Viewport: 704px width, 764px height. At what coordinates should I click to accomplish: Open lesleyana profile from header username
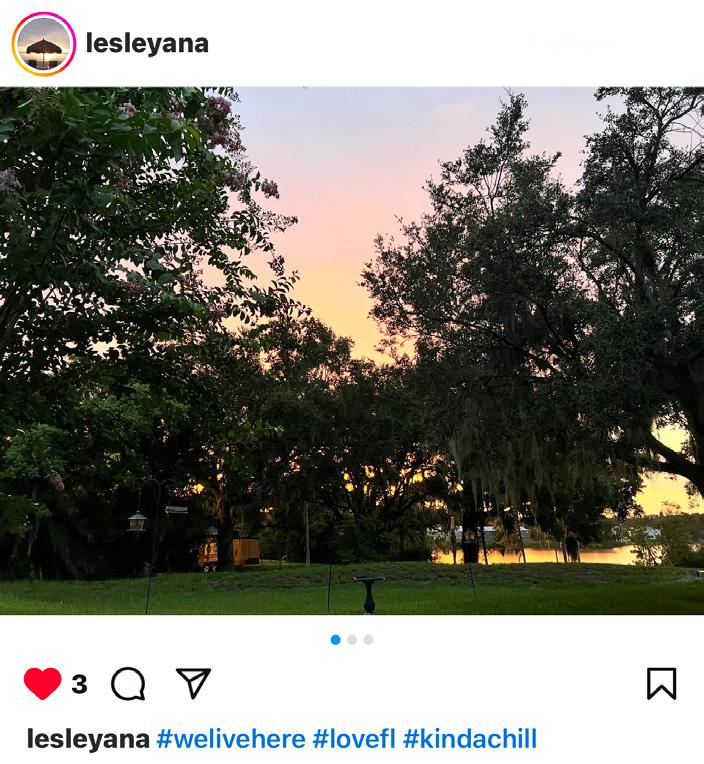tap(147, 43)
